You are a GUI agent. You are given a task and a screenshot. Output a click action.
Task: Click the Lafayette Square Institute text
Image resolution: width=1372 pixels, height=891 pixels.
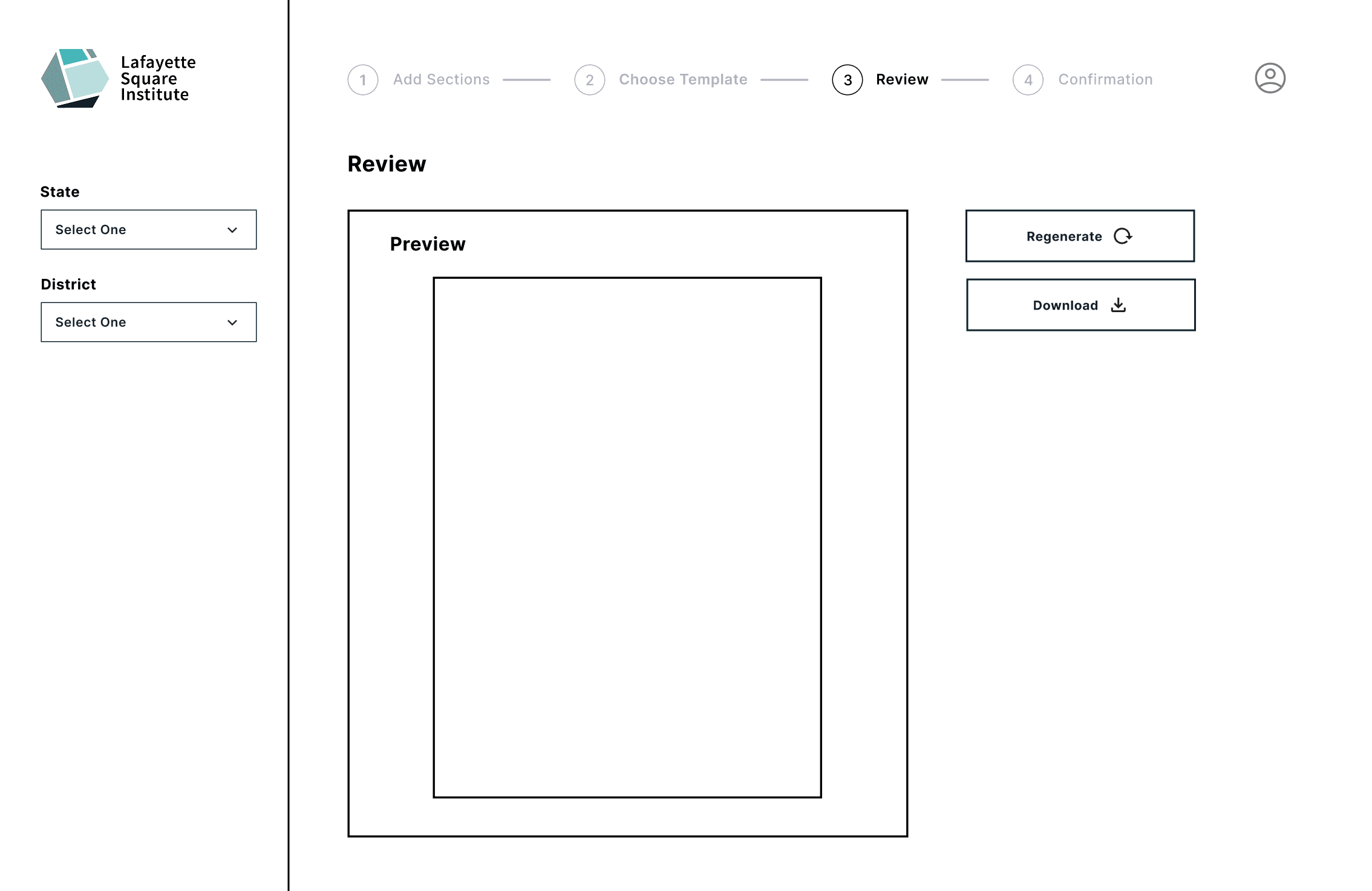[x=157, y=79]
